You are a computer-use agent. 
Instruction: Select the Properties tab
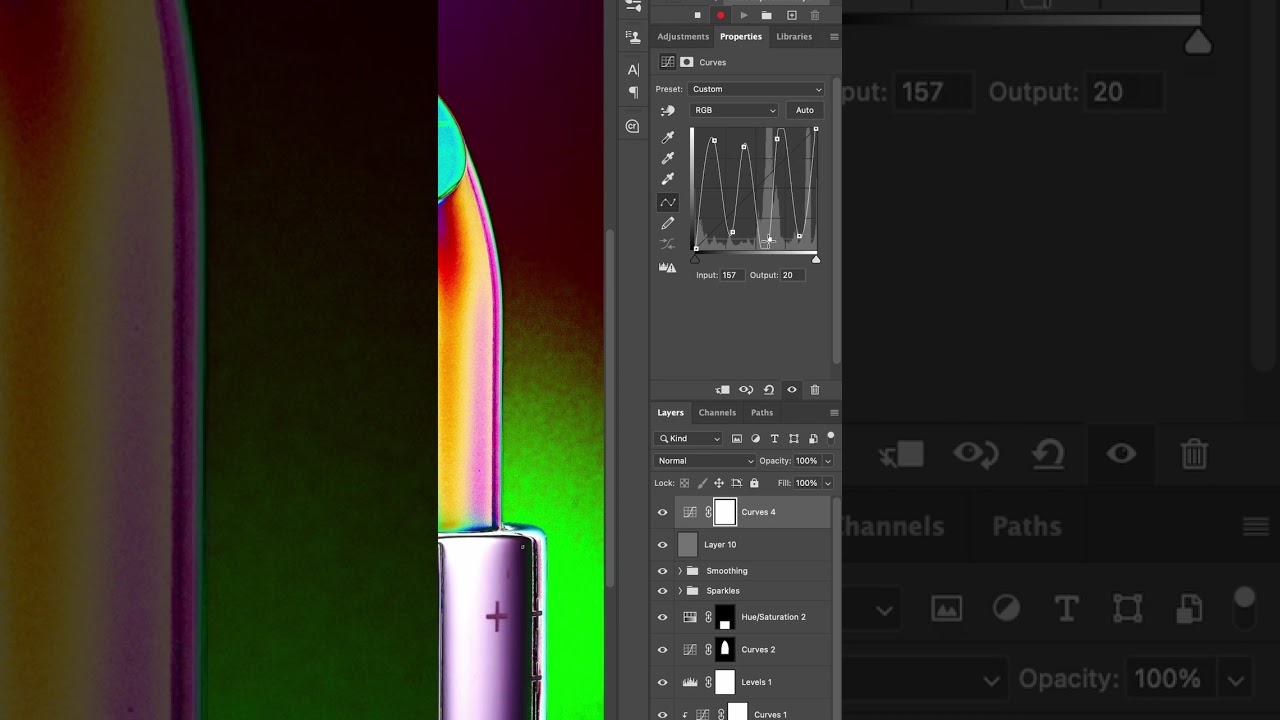tap(741, 37)
